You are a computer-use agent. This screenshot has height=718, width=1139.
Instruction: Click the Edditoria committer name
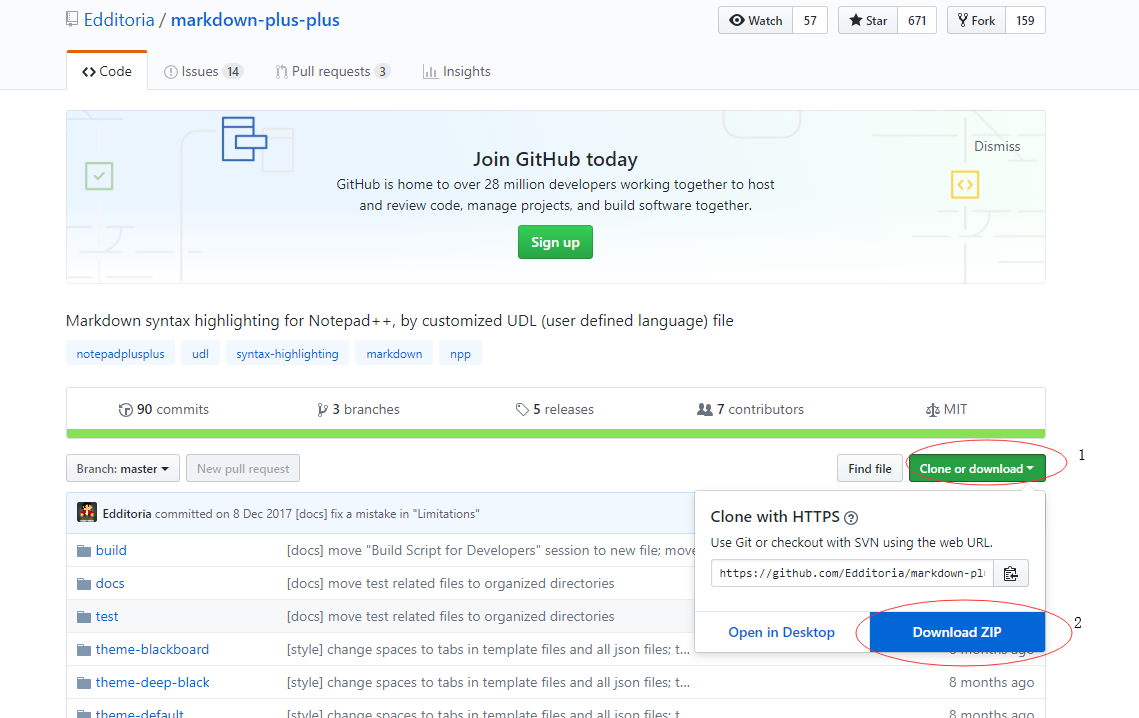[127, 514]
